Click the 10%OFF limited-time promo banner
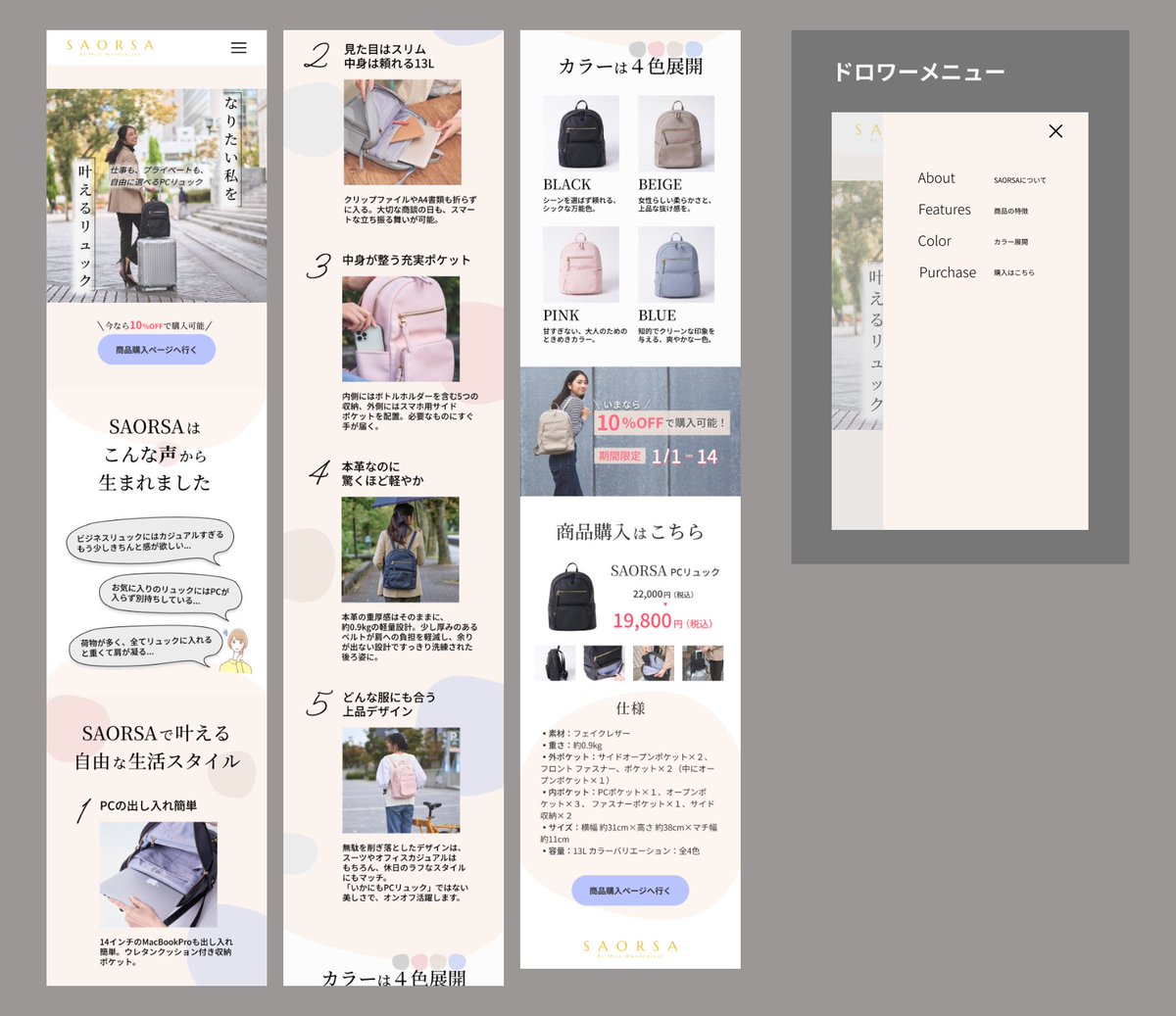This screenshot has height=1016, width=1176. click(629, 431)
